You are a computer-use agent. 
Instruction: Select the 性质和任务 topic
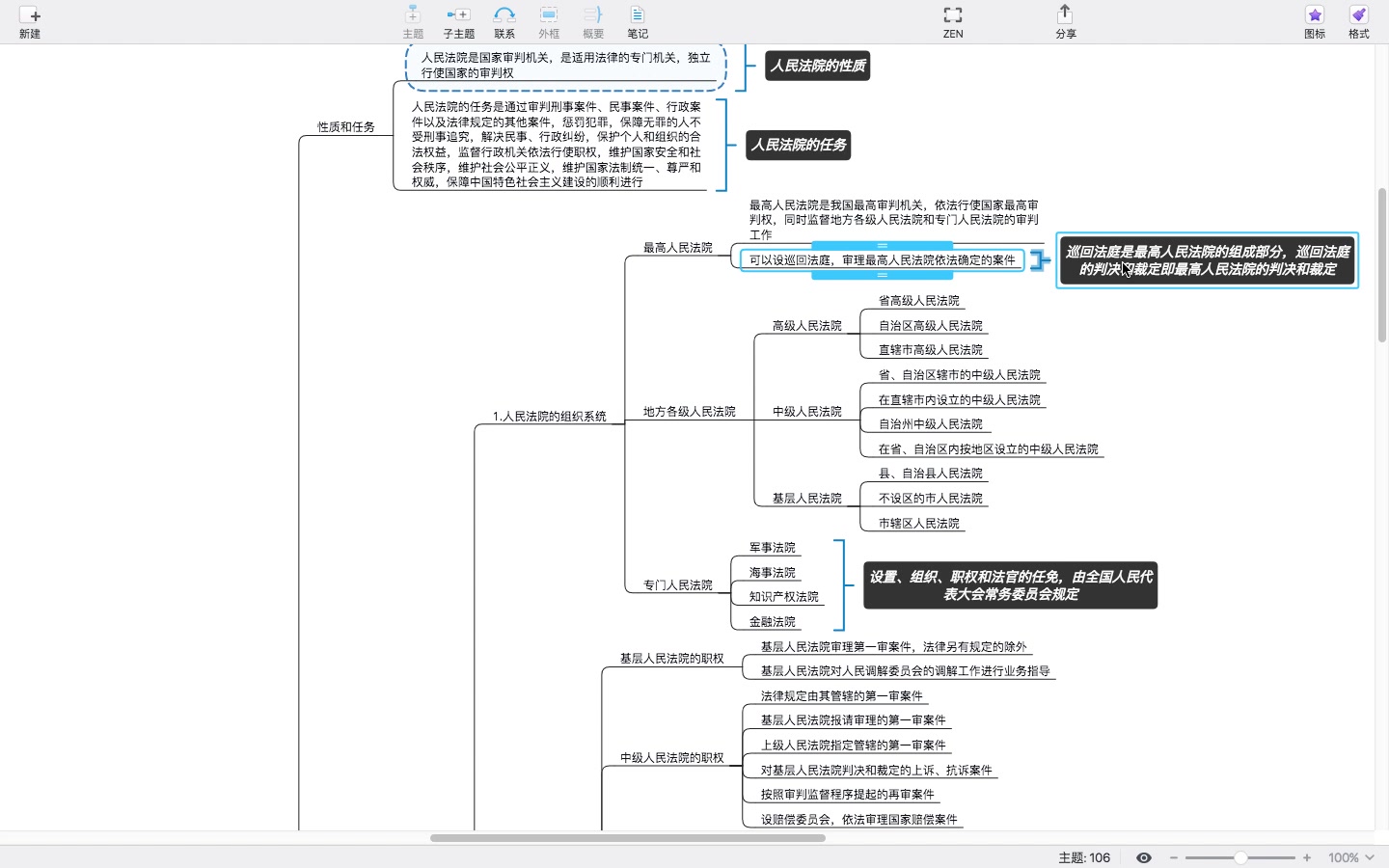(346, 126)
